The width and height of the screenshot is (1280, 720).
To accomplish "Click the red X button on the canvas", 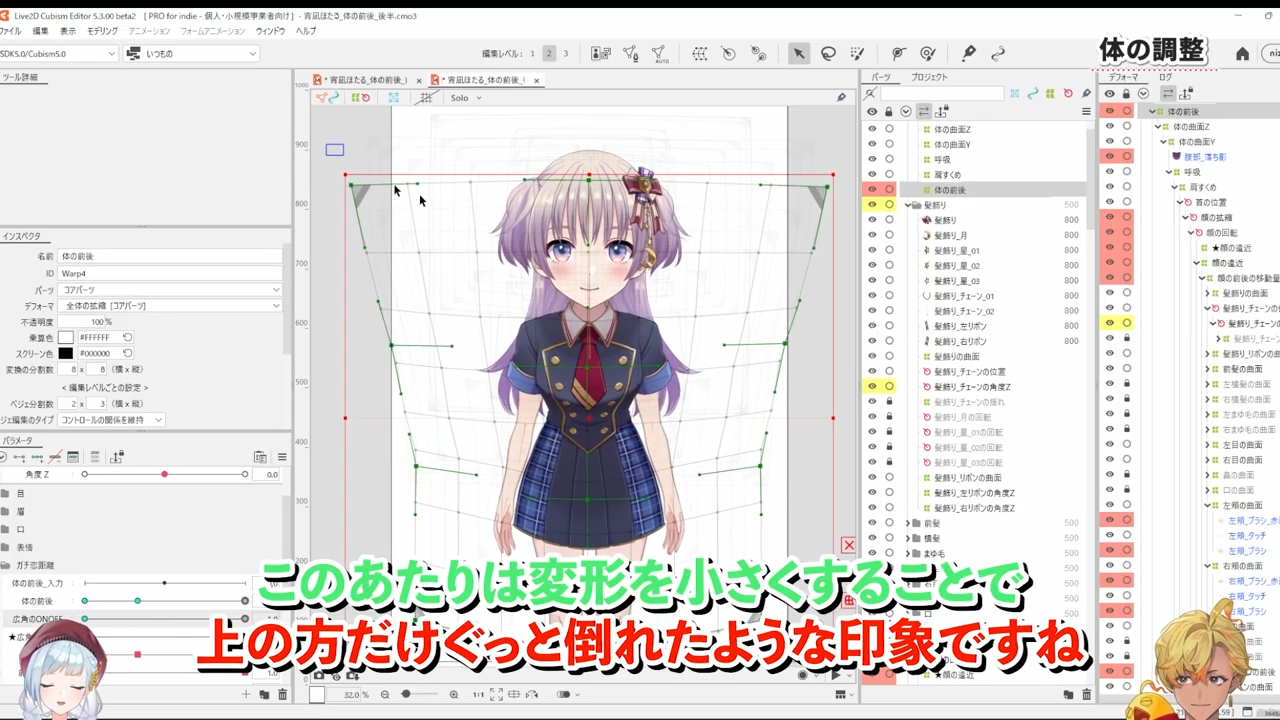I will pyautogui.click(x=848, y=545).
